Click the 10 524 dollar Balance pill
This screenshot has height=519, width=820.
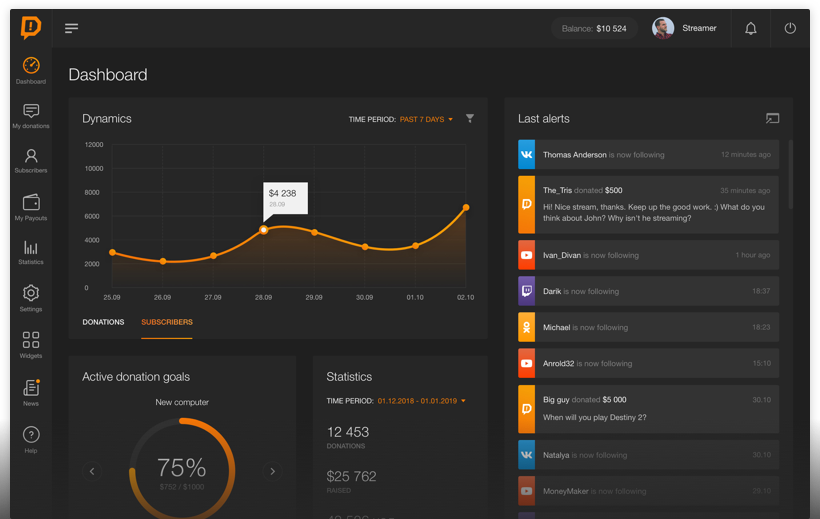[594, 28]
